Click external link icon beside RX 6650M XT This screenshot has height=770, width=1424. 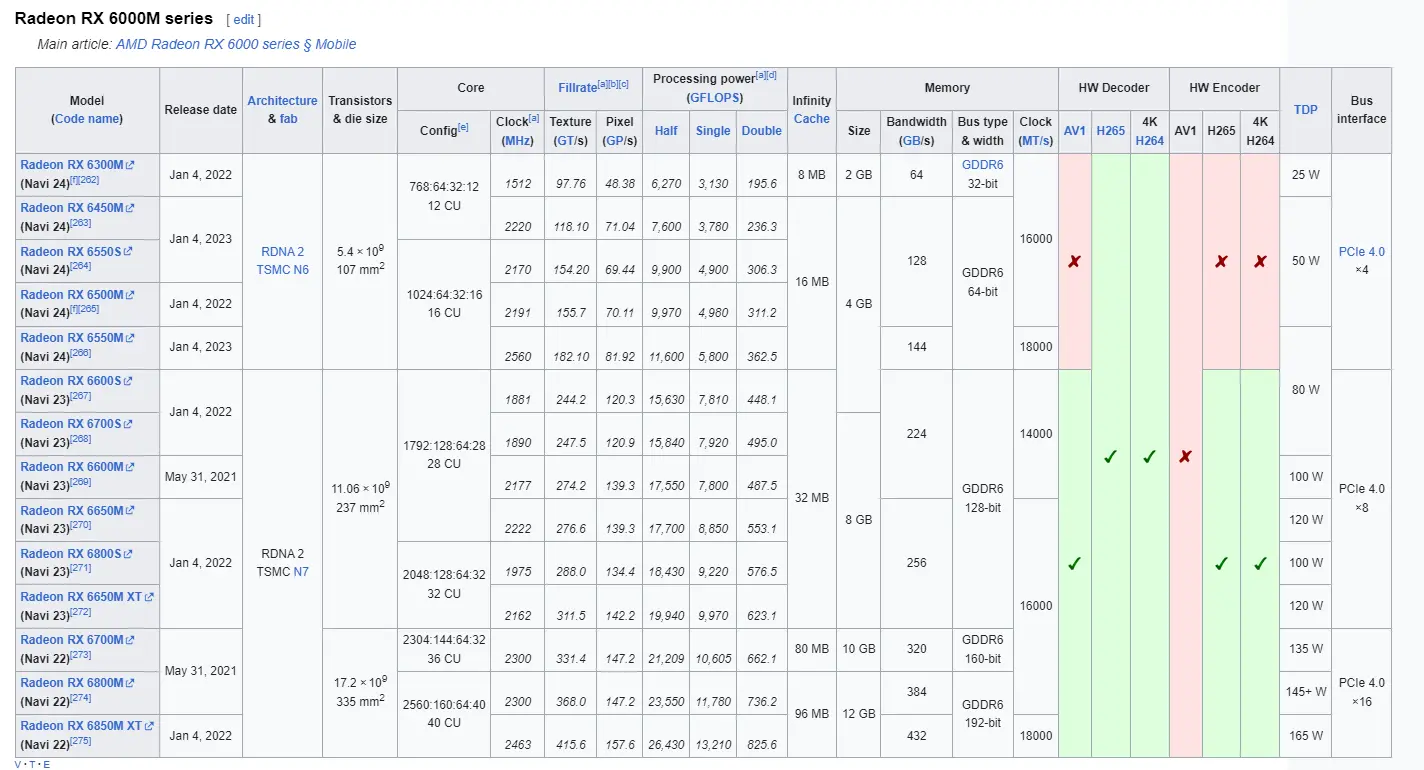point(149,597)
